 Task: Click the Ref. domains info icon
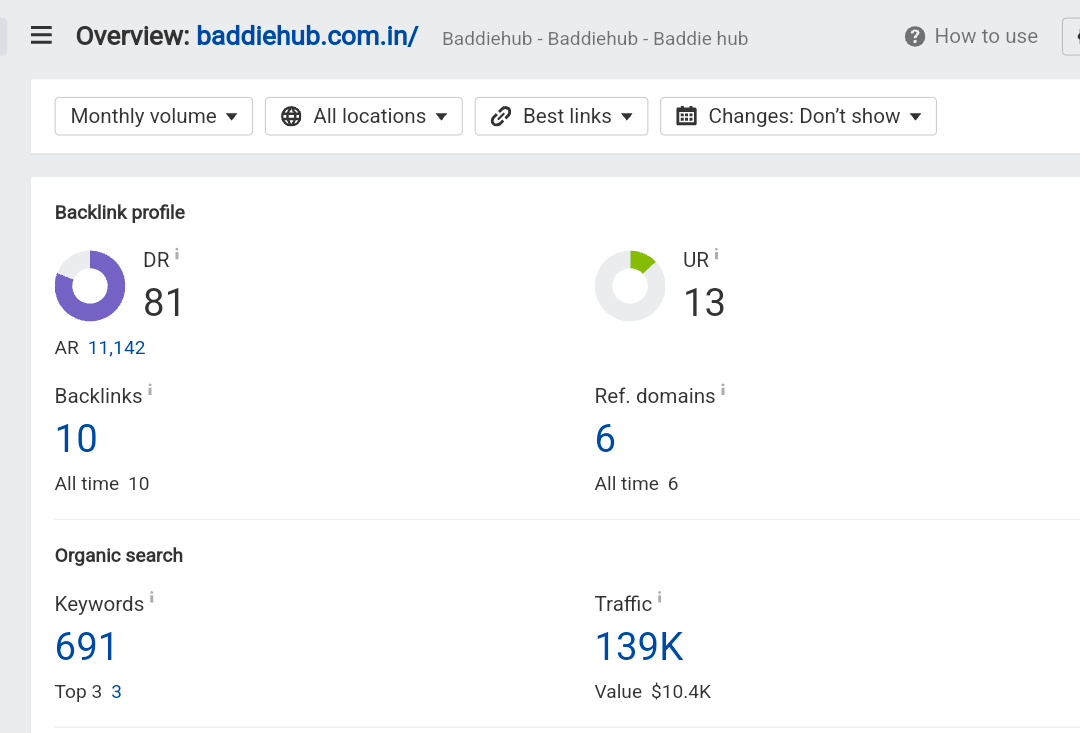(723, 391)
